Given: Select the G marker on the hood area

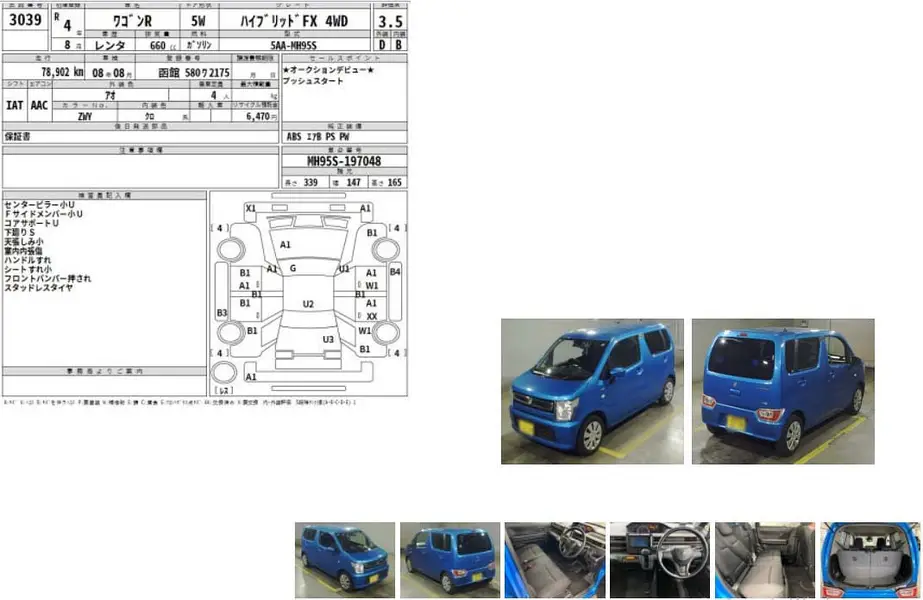Looking at the screenshot, I should pyautogui.click(x=293, y=268).
